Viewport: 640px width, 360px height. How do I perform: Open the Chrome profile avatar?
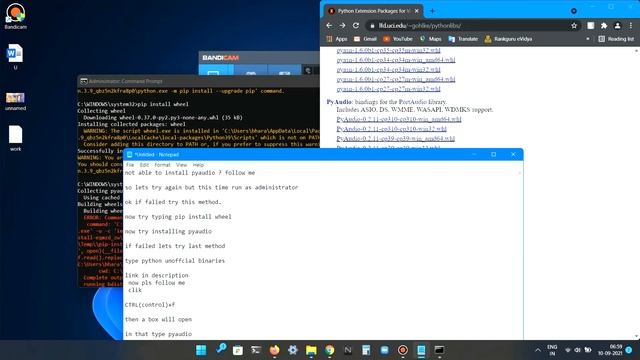coord(617,25)
